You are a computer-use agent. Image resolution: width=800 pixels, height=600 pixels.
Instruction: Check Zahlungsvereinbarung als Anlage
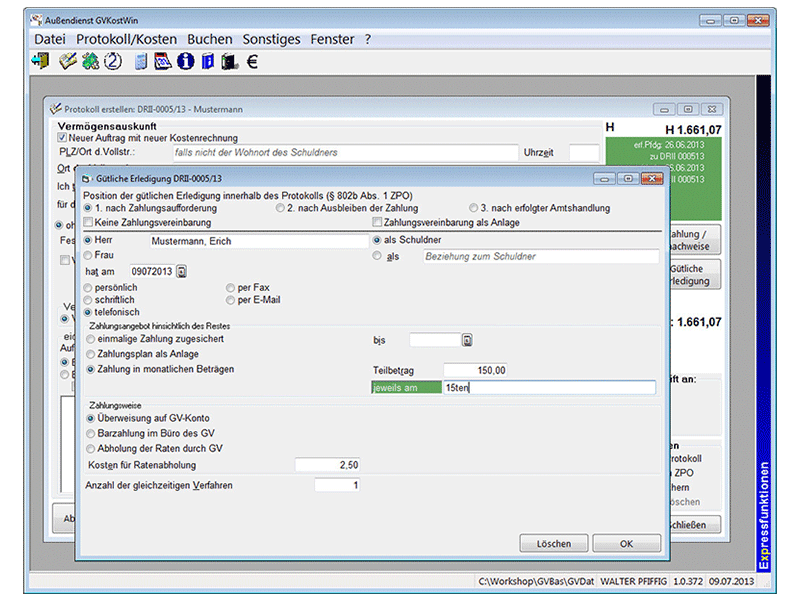[377, 222]
